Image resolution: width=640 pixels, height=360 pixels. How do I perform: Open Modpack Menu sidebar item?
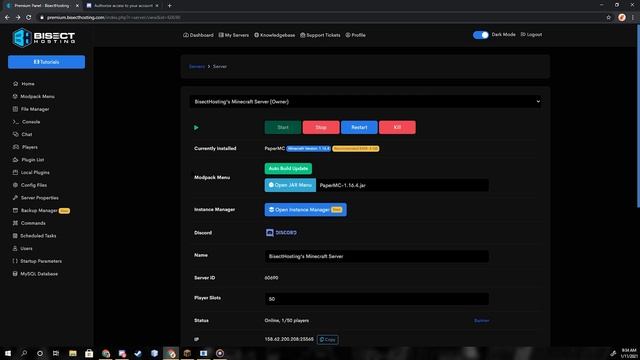coord(33,96)
